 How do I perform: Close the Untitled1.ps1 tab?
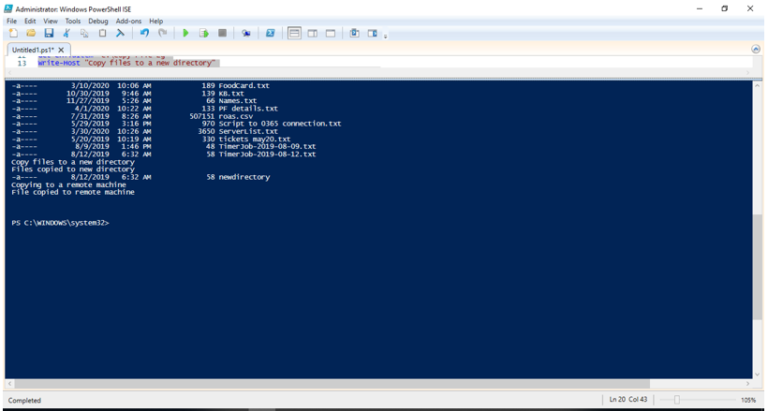pyautogui.click(x=61, y=50)
